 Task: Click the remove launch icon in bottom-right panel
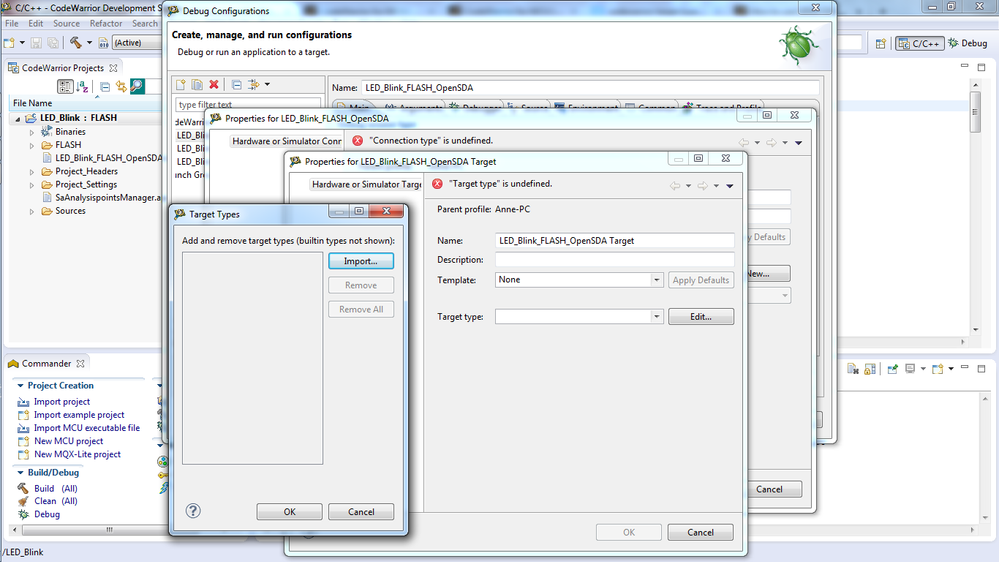(853, 369)
